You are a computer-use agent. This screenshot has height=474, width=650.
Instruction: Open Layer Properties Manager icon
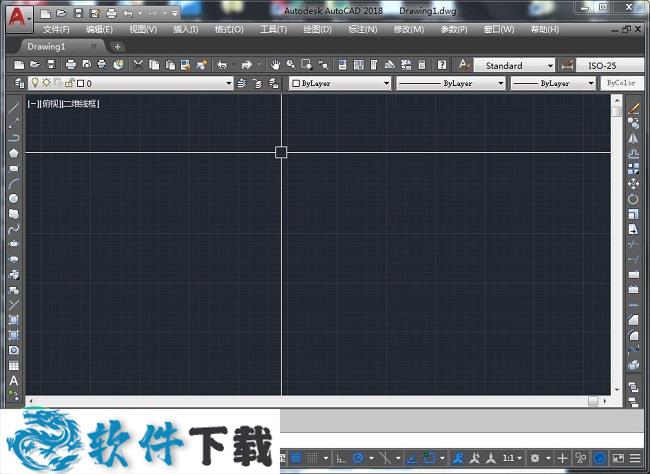[19, 83]
